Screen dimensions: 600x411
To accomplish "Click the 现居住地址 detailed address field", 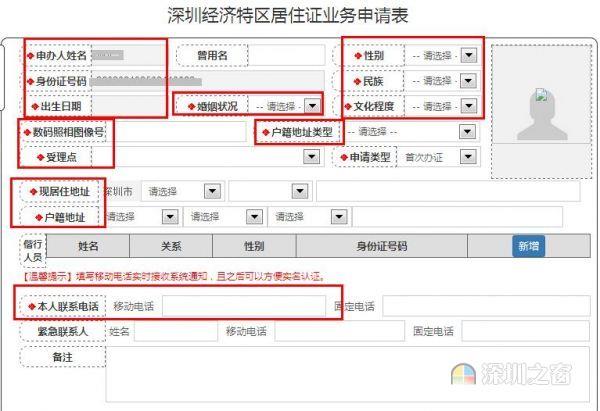I will pos(448,191).
